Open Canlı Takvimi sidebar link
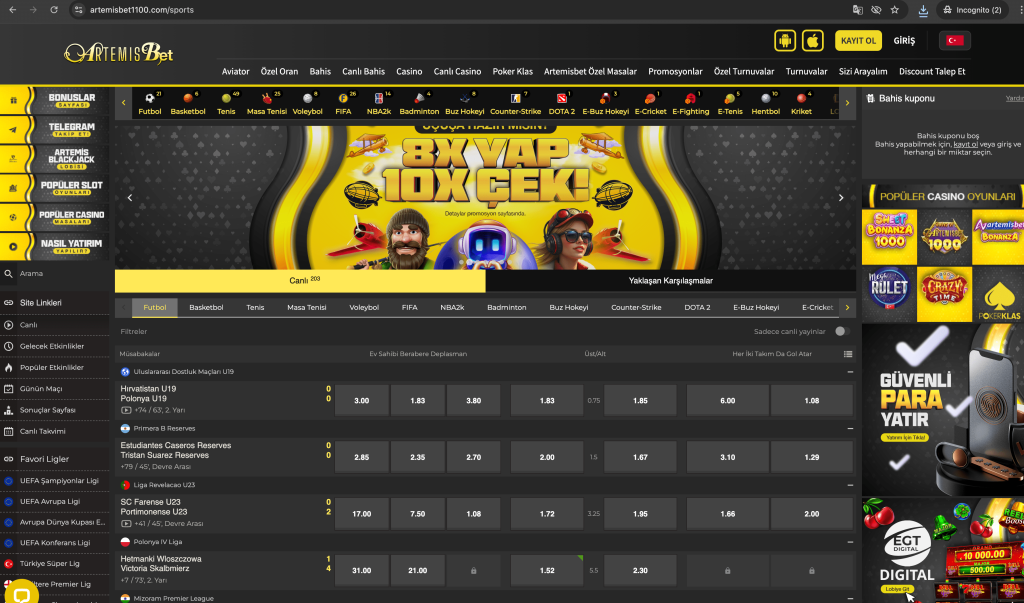The width and height of the screenshot is (1024, 603). click(x=42, y=431)
